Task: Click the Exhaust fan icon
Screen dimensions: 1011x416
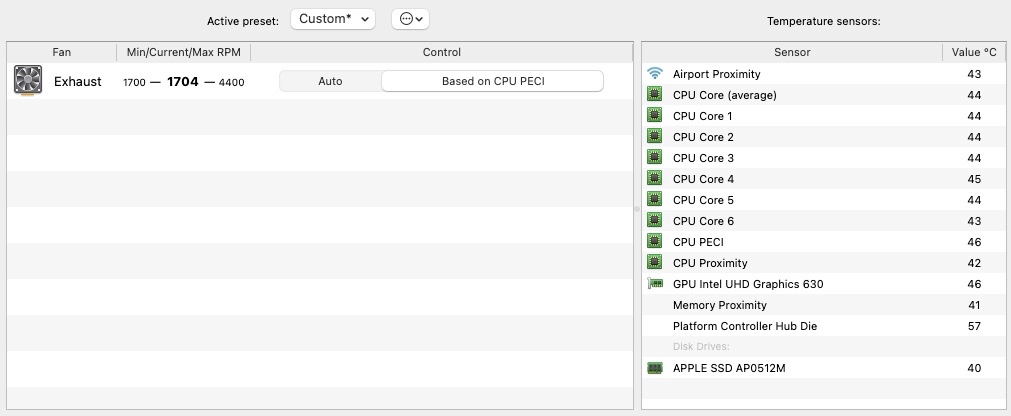Action: 28,81
